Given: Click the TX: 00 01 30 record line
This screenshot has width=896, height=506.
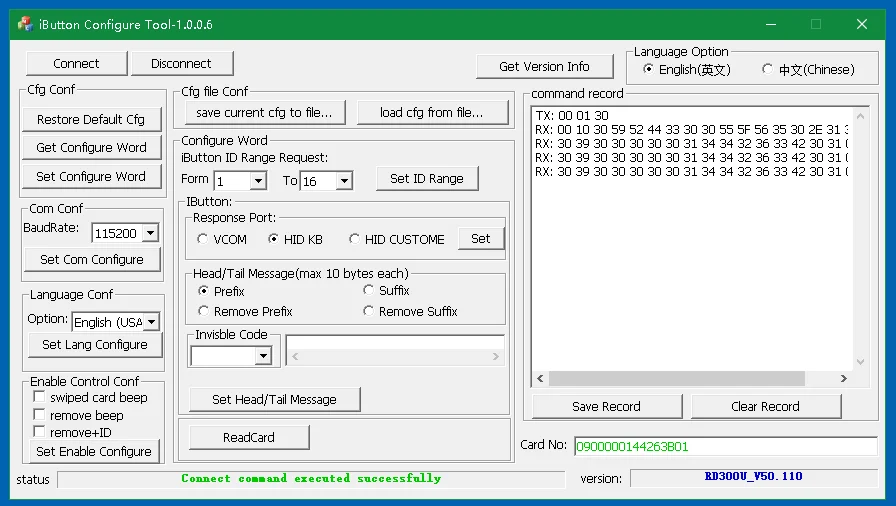Looking at the screenshot, I should (572, 116).
